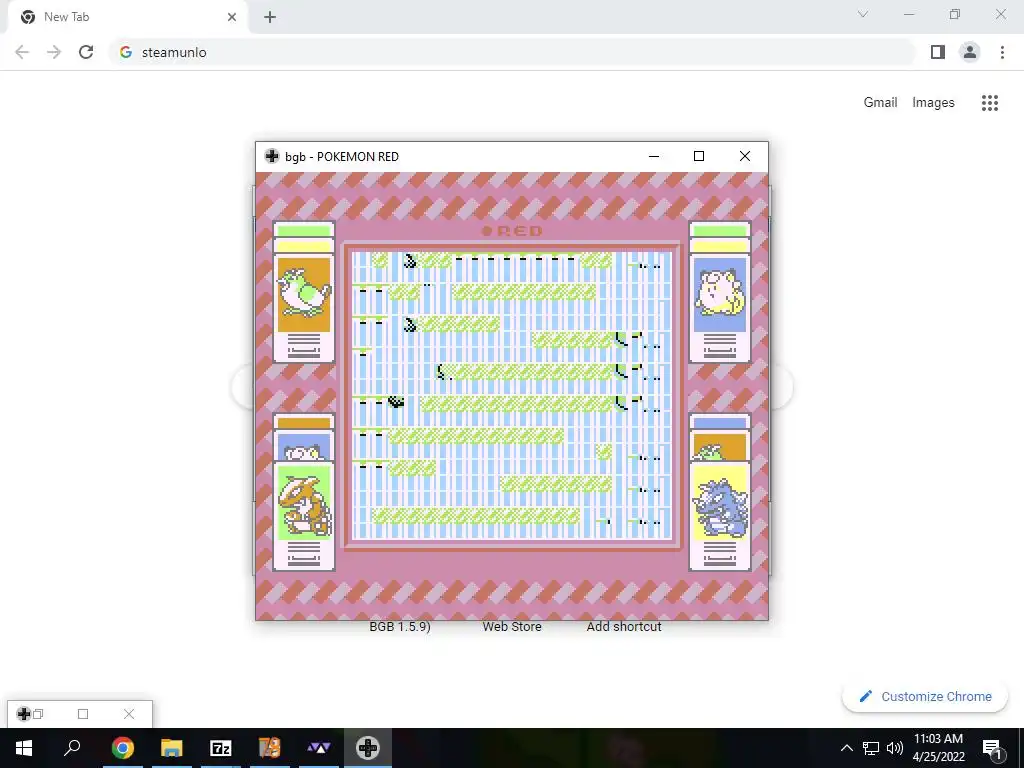1024x768 pixels.
Task: Show hidden system tray icons
Action: click(x=846, y=748)
